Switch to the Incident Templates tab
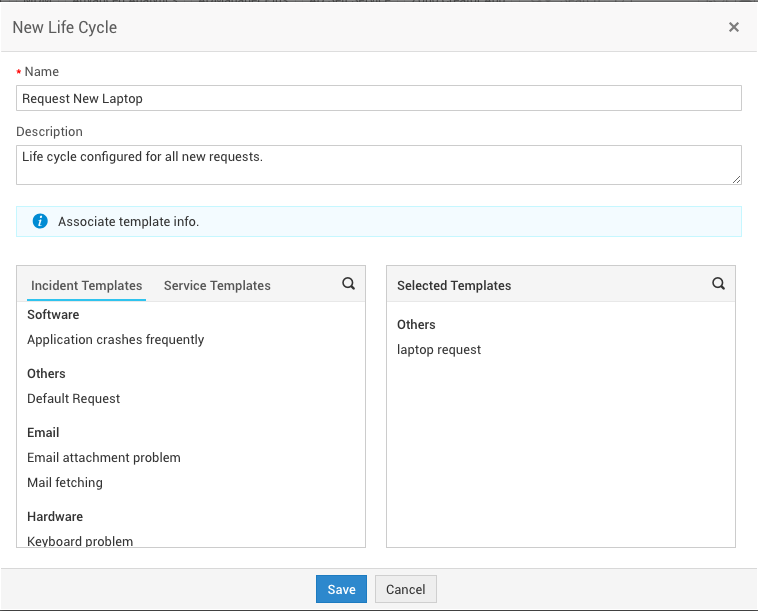The height and width of the screenshot is (611, 758). point(86,286)
